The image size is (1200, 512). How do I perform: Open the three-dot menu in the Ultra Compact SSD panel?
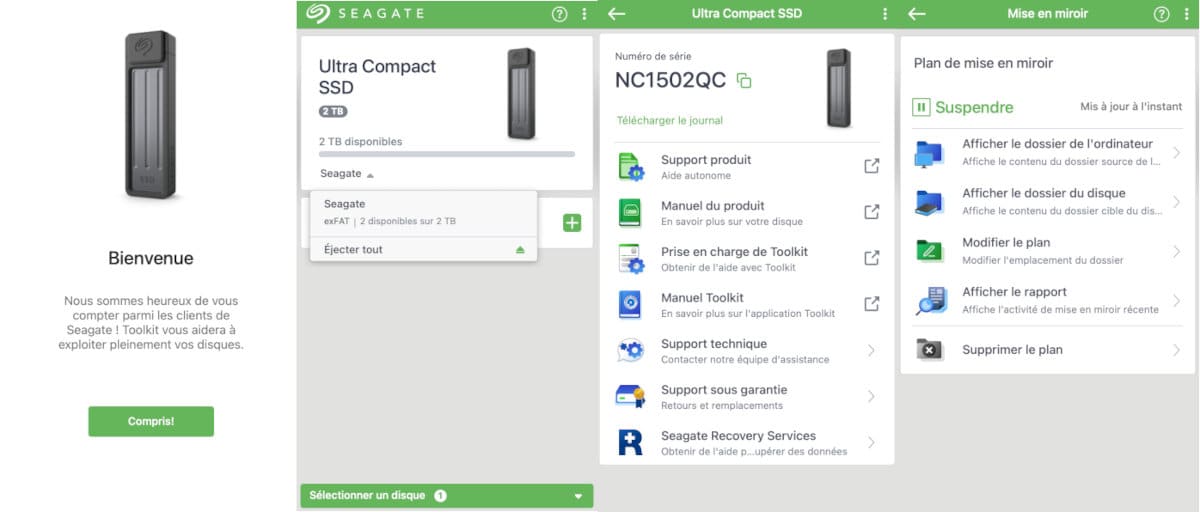pos(885,14)
